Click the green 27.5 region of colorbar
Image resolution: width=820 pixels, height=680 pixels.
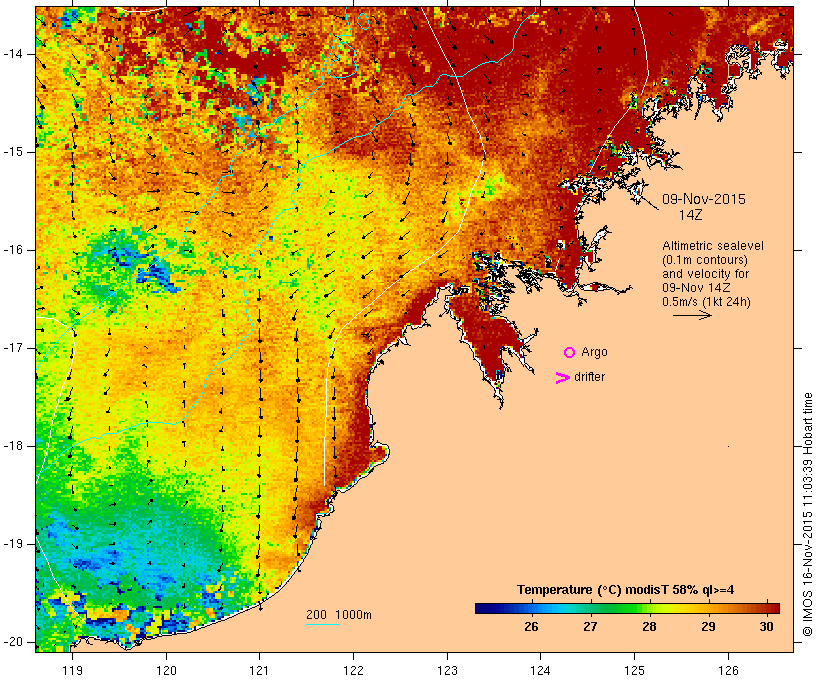coord(620,608)
